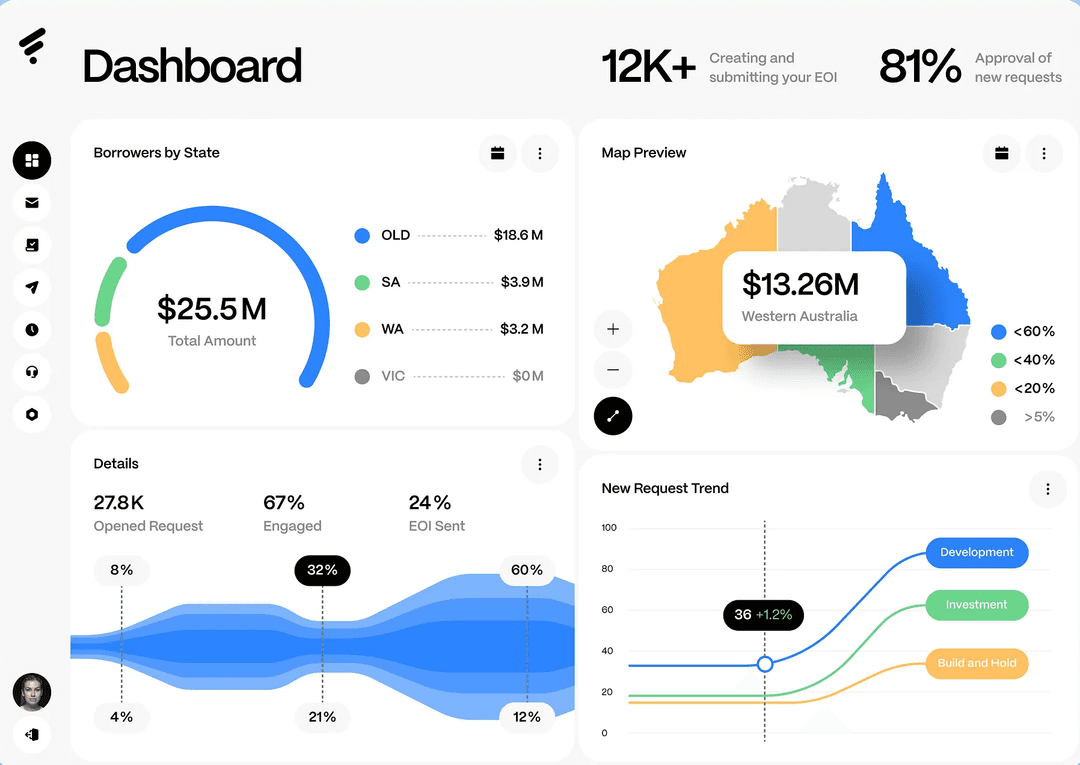Zoom out on the map
This screenshot has width=1080, height=765.
point(613,370)
